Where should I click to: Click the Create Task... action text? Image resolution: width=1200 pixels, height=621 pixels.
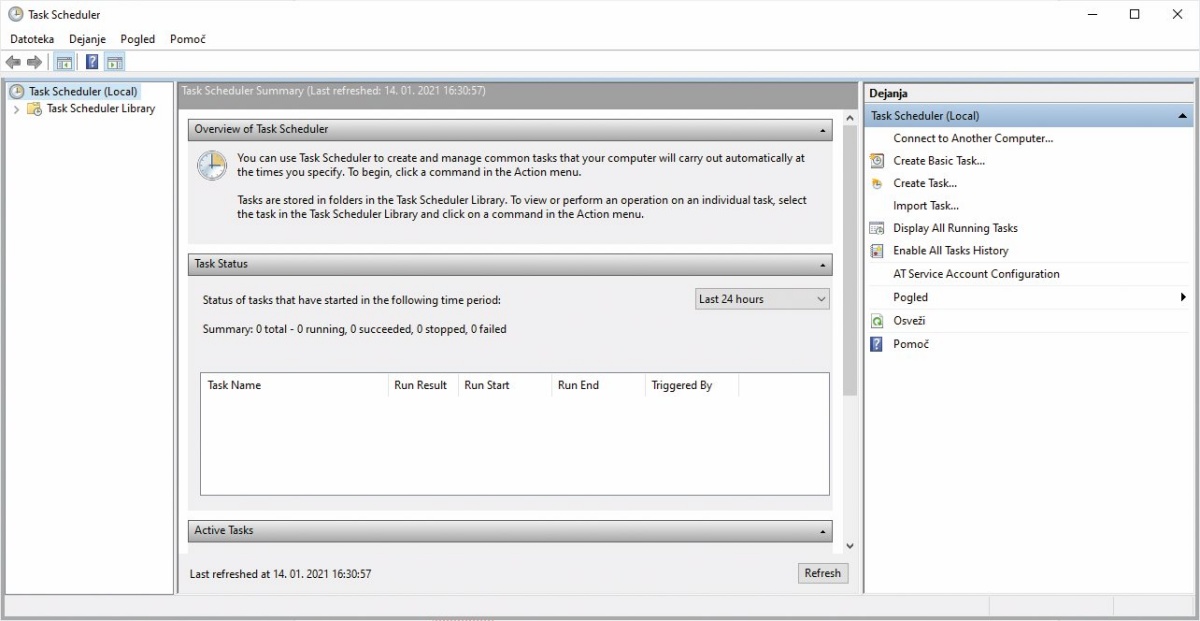tap(925, 183)
